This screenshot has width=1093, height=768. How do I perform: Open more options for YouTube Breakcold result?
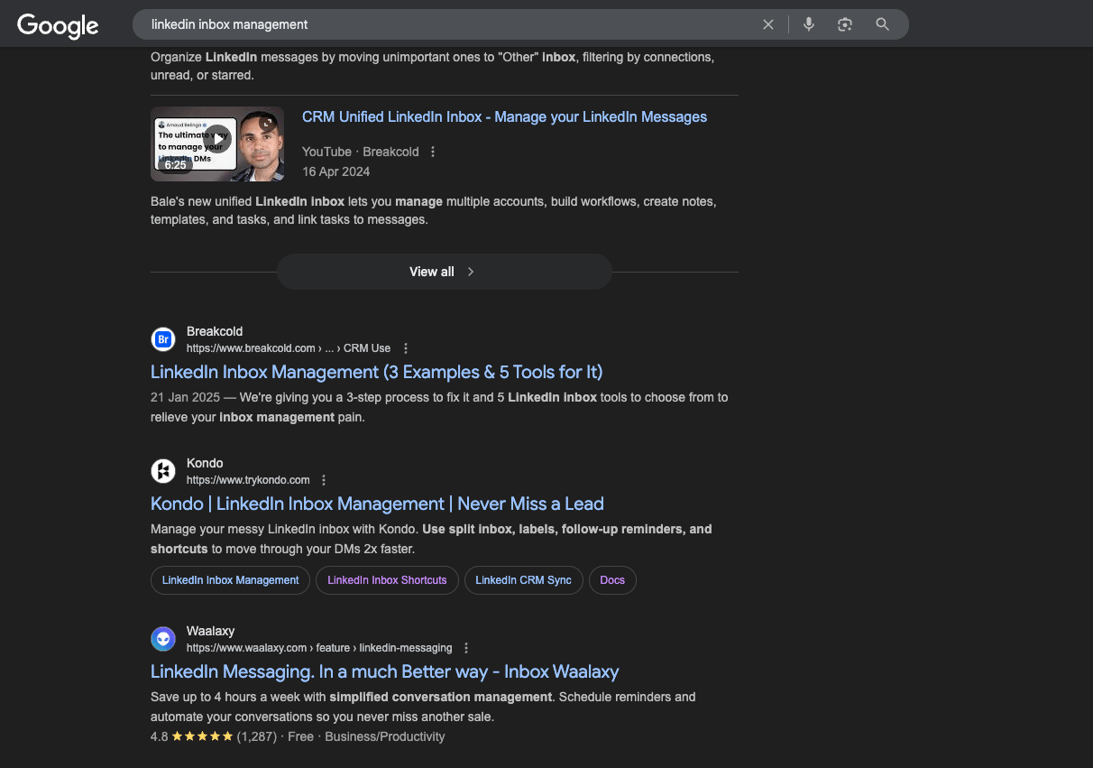coord(433,152)
